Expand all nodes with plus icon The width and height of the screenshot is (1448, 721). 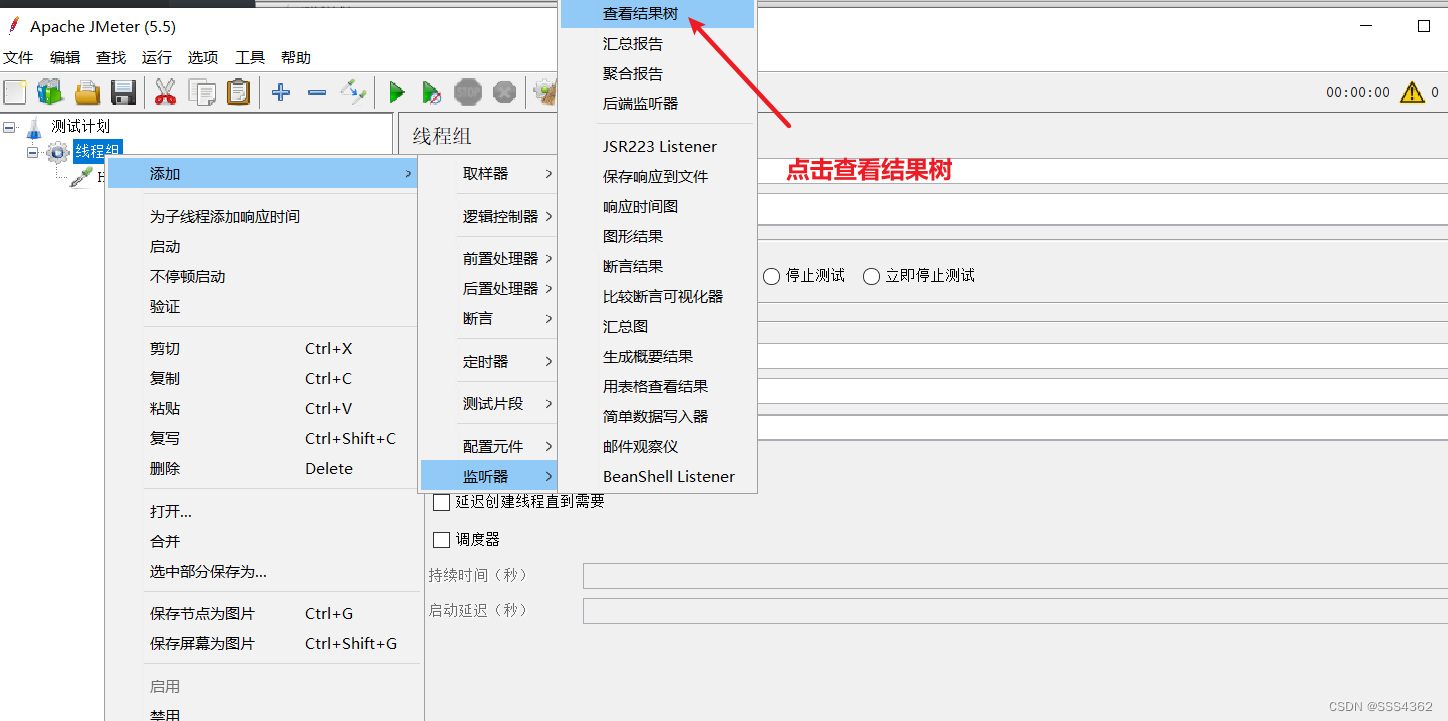coord(281,93)
